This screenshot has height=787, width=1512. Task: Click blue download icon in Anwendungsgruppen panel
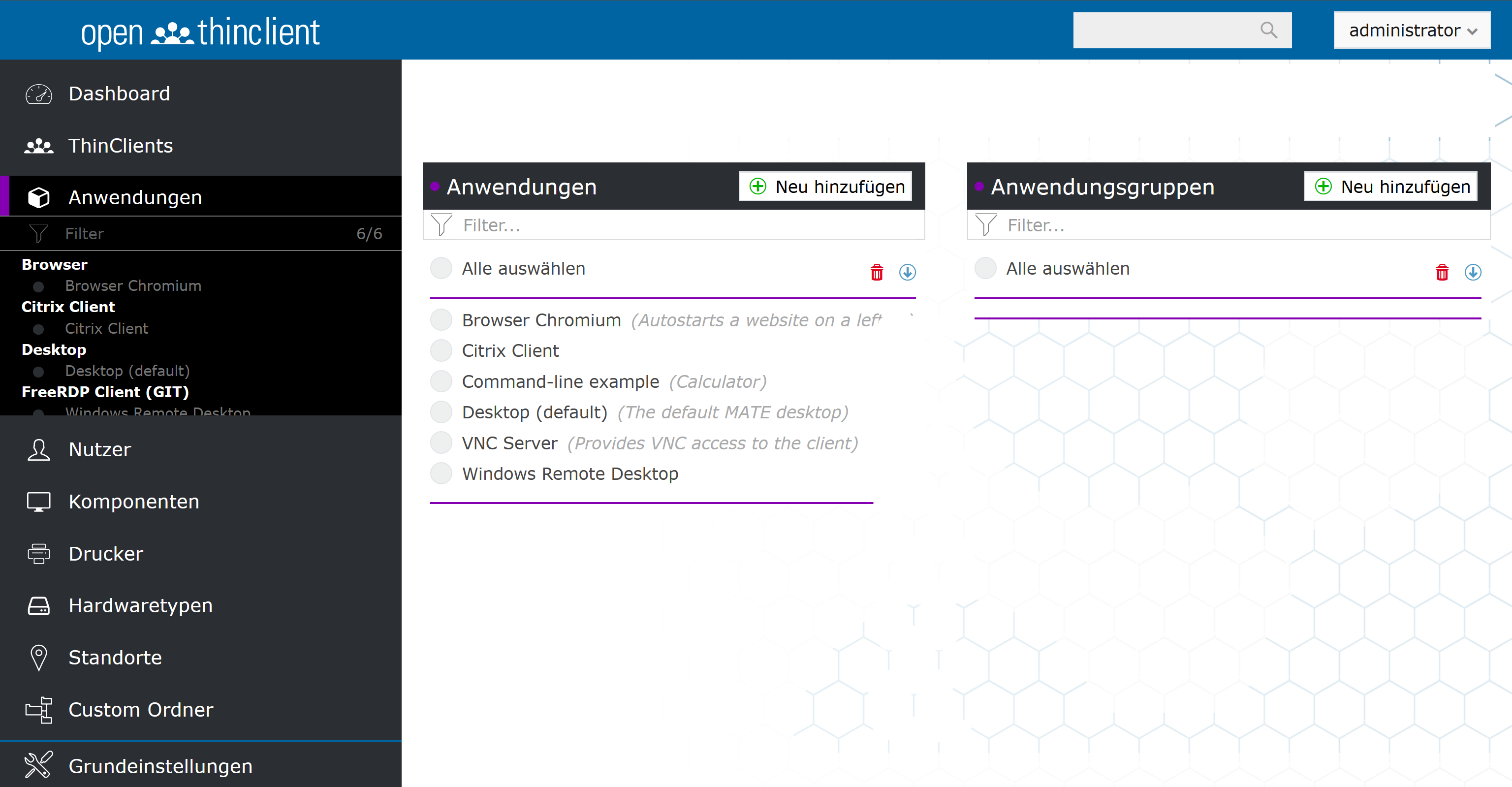coord(1472,272)
